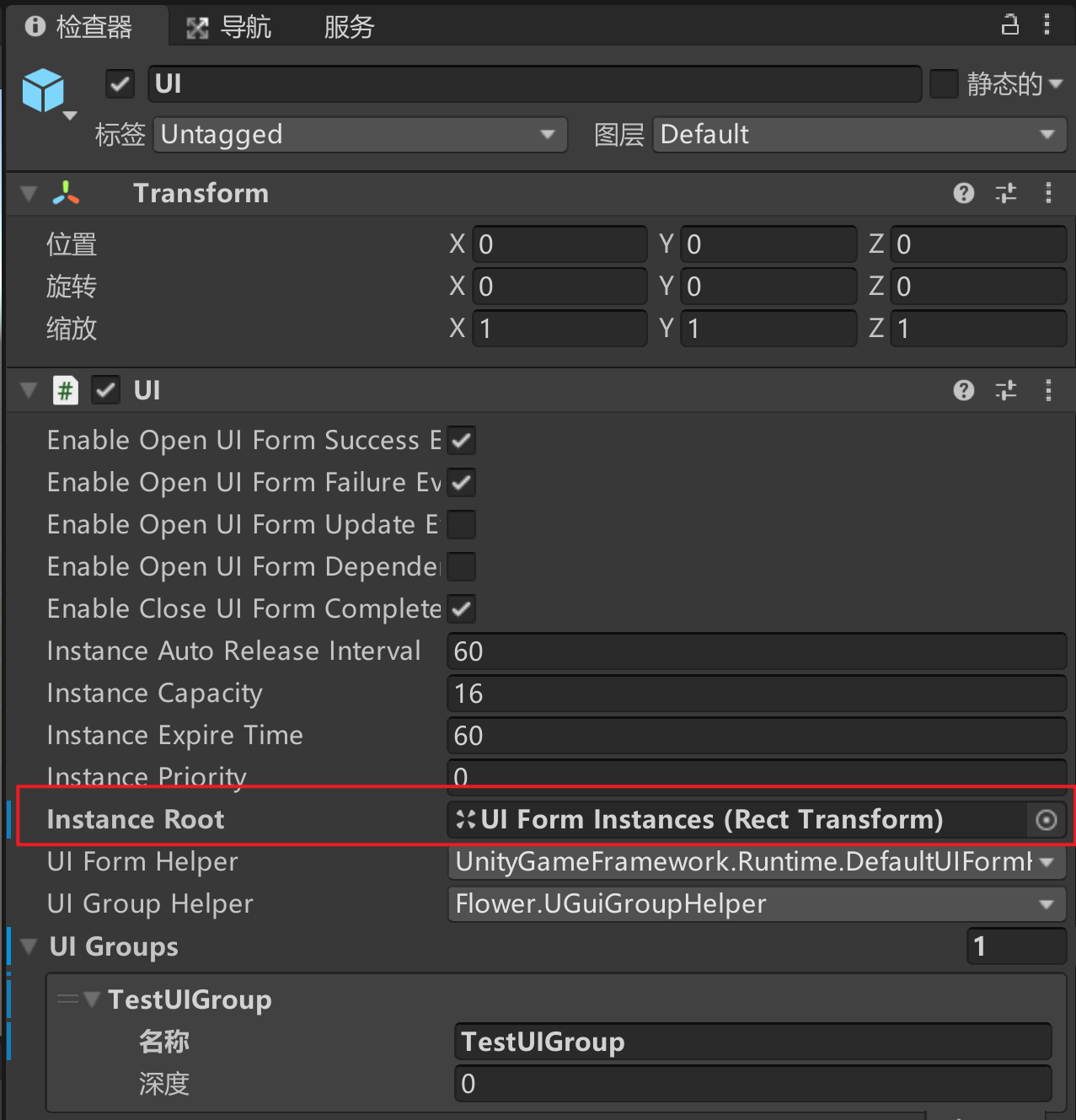
Task: Click the TestUIGroup depth (深度) field
Action: (753, 1084)
